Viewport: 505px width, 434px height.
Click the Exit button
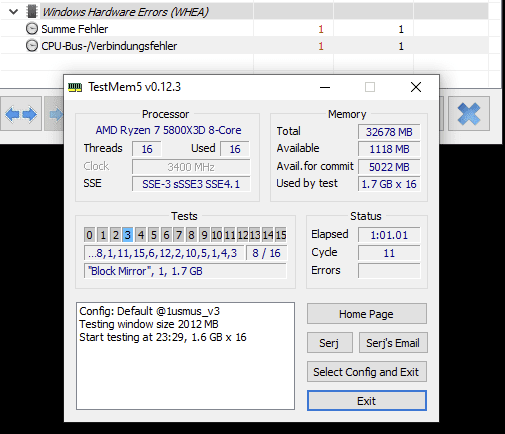367,401
